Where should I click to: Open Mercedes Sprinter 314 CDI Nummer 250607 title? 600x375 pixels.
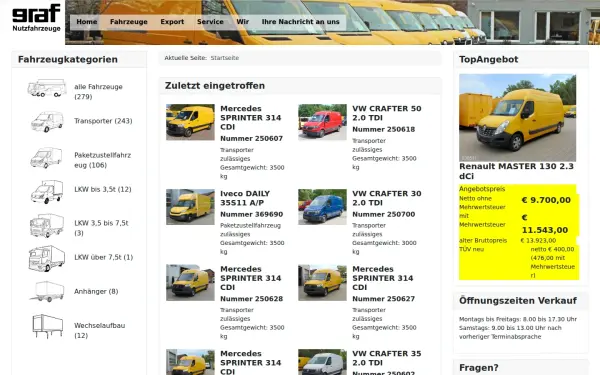pos(251,117)
